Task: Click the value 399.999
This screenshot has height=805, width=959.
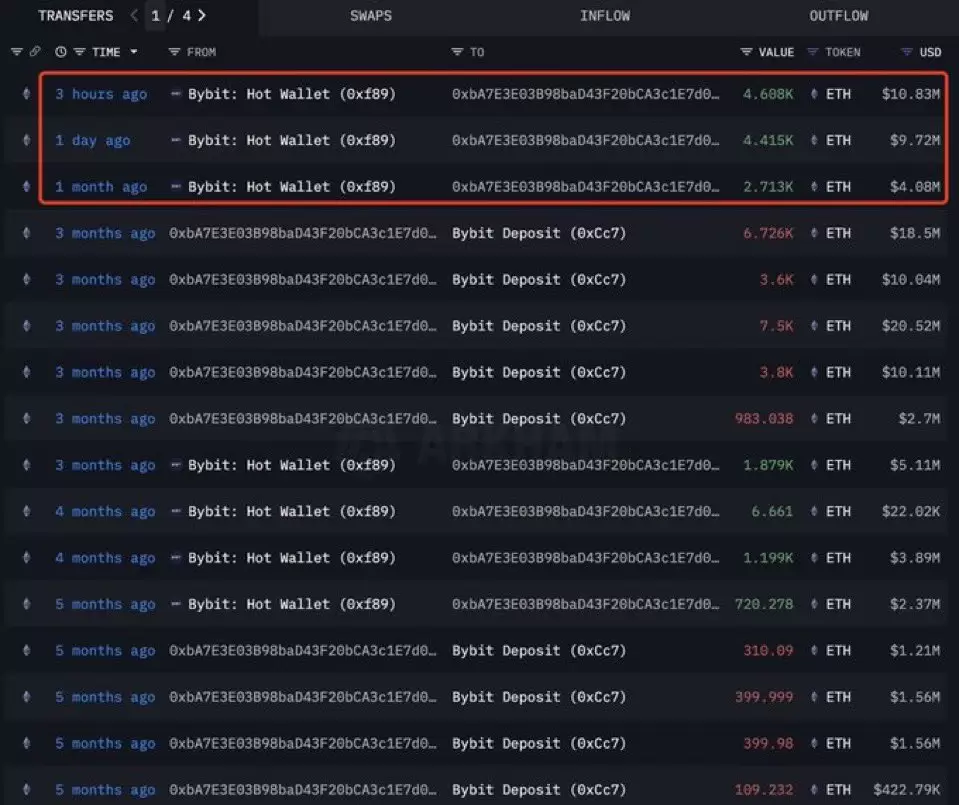Action: [x=764, y=697]
